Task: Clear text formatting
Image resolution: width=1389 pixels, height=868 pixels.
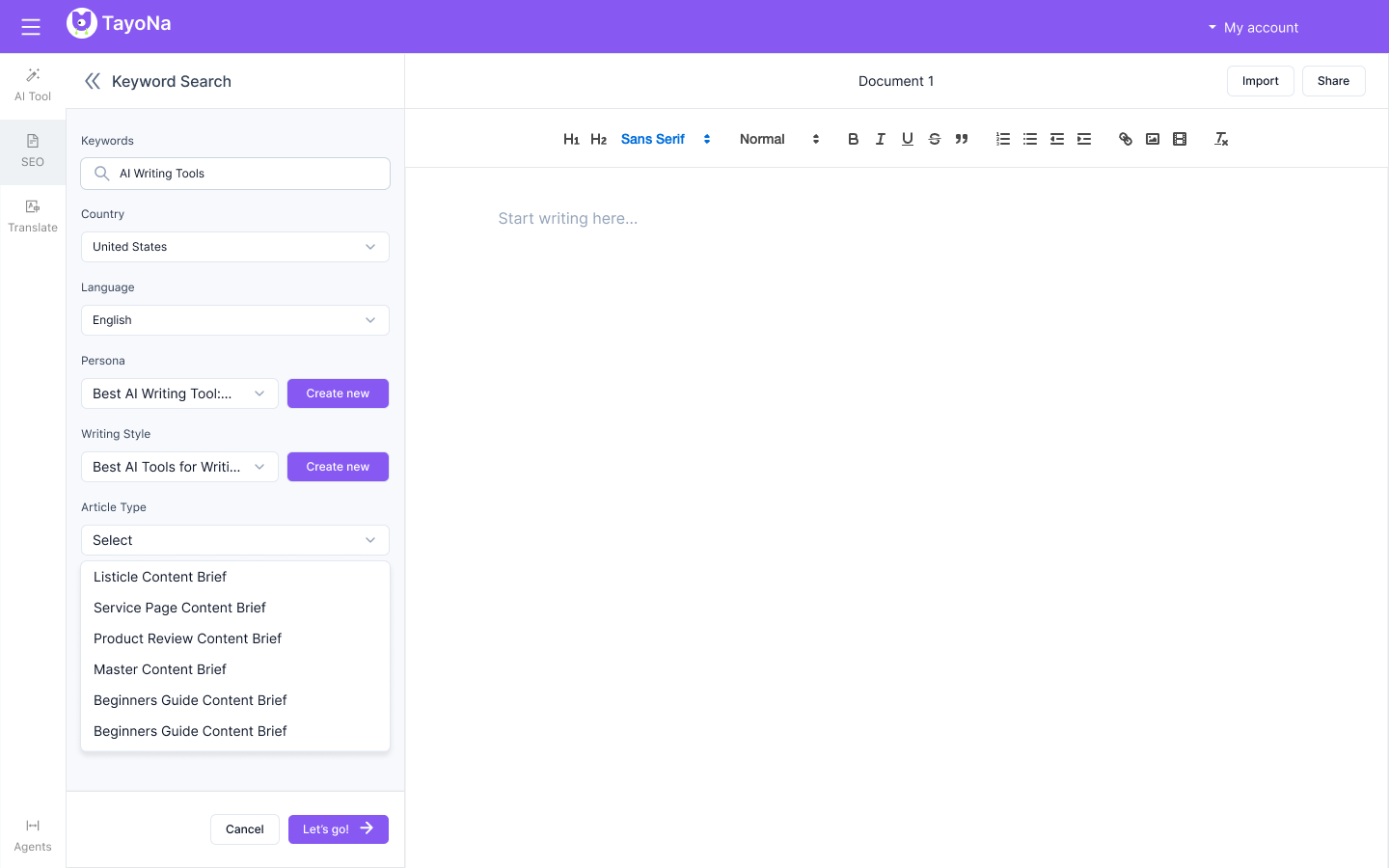Action: click(x=1220, y=139)
